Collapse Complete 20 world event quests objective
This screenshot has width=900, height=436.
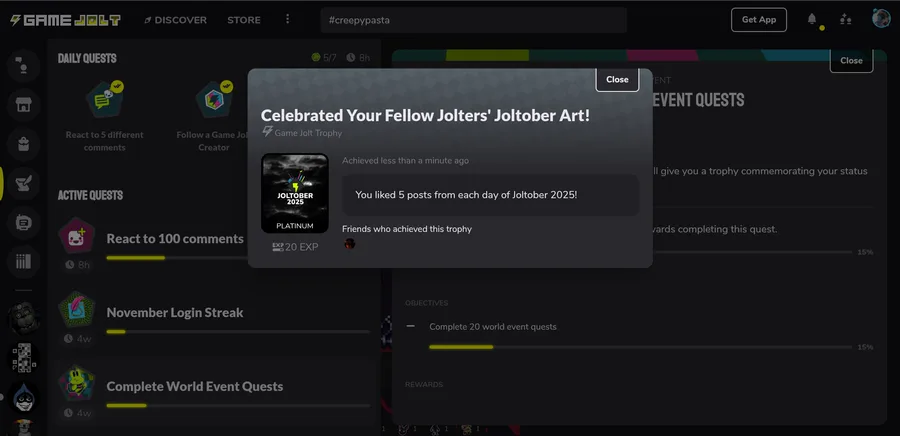(410, 326)
